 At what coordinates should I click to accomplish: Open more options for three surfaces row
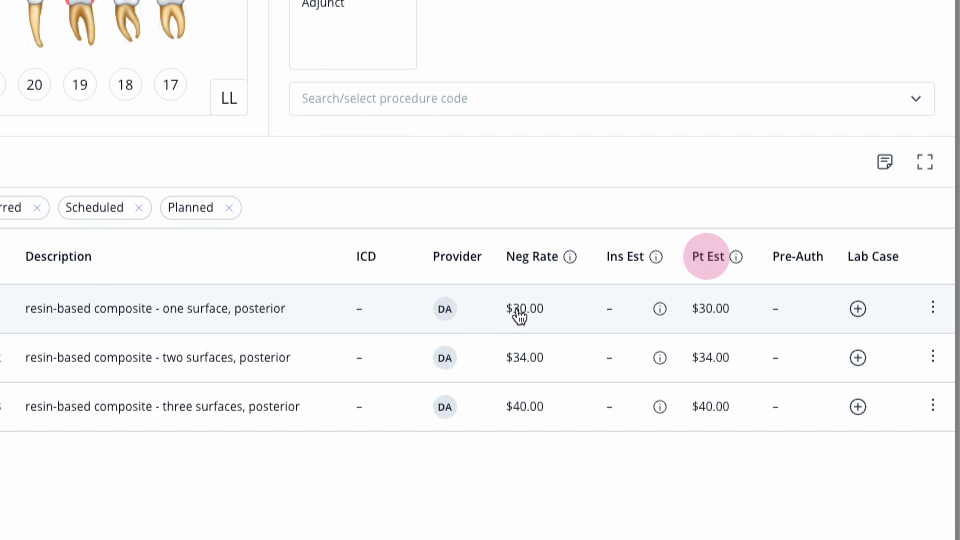click(x=932, y=405)
